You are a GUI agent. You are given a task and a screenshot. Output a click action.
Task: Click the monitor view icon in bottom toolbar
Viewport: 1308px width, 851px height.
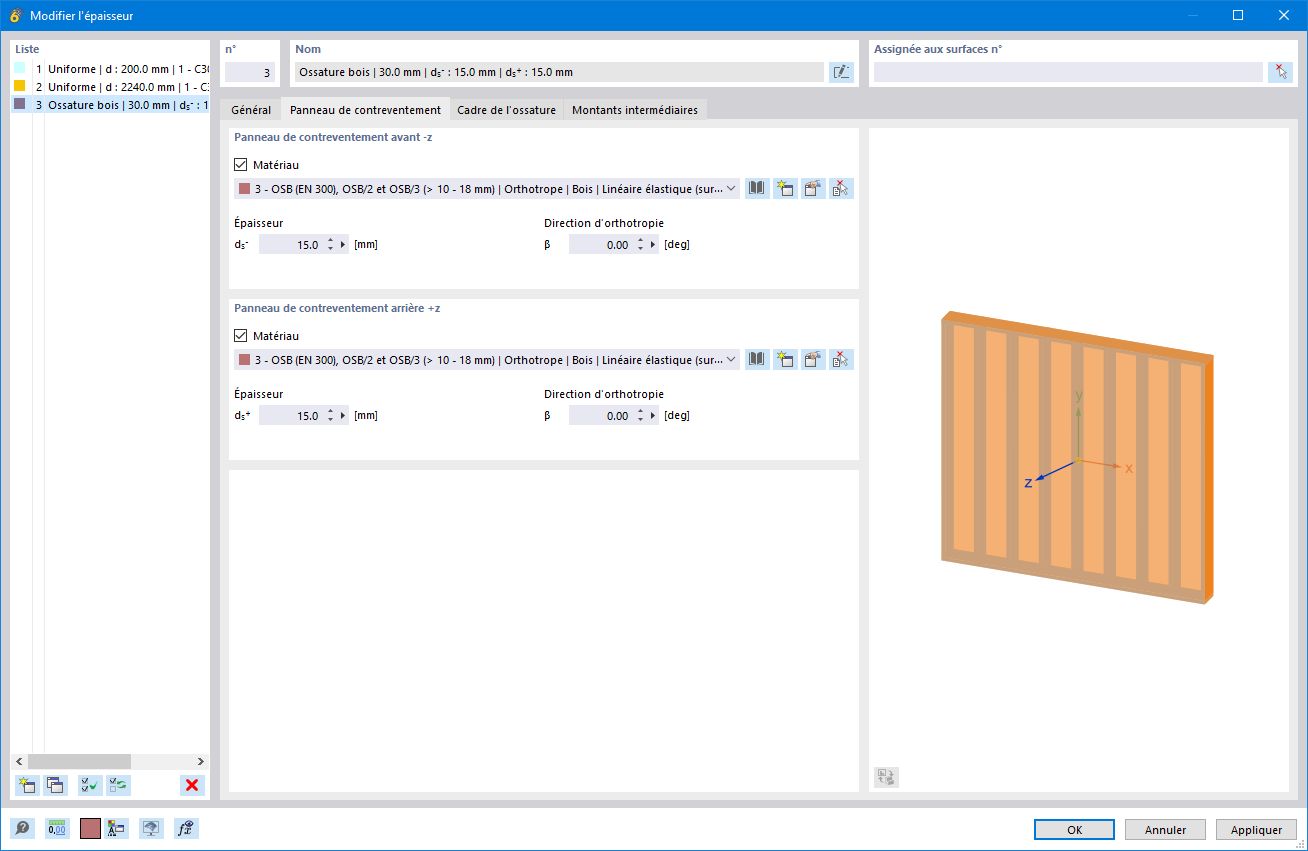[151, 828]
